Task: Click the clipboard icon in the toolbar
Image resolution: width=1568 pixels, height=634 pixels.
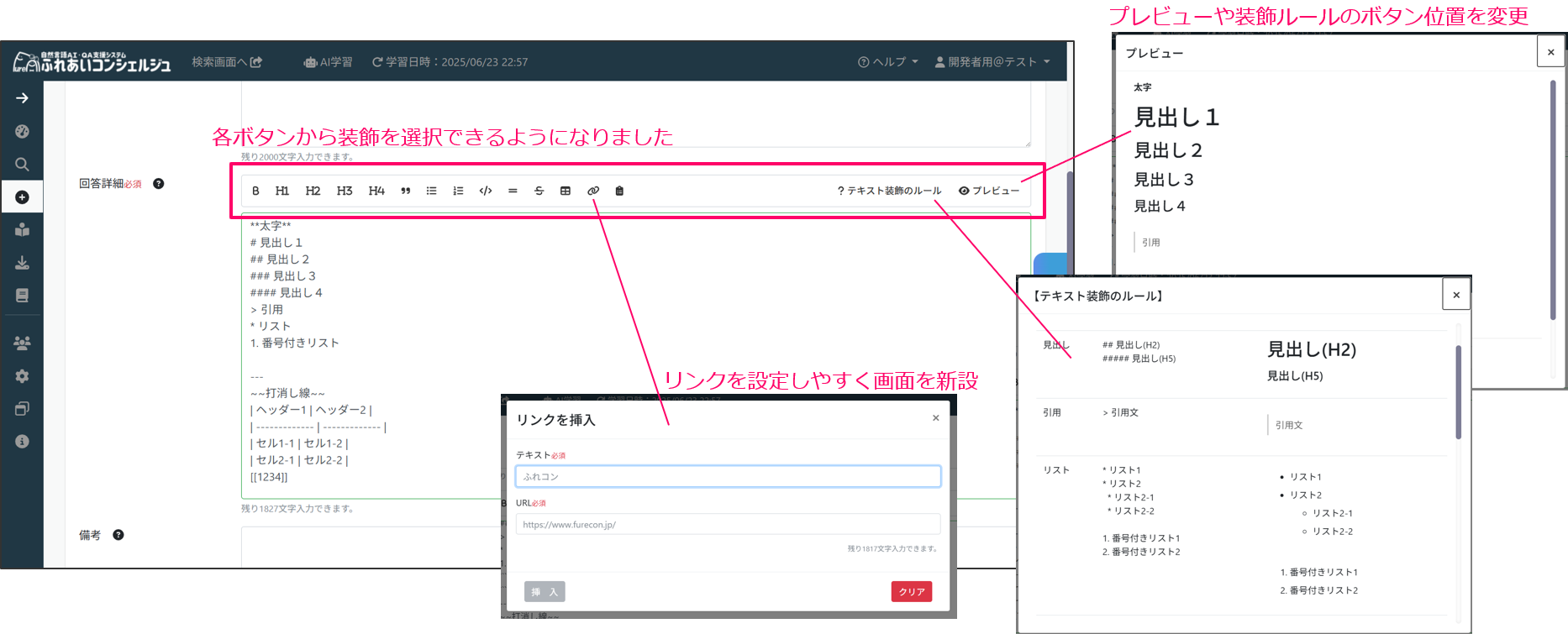Action: pyautogui.click(x=619, y=191)
